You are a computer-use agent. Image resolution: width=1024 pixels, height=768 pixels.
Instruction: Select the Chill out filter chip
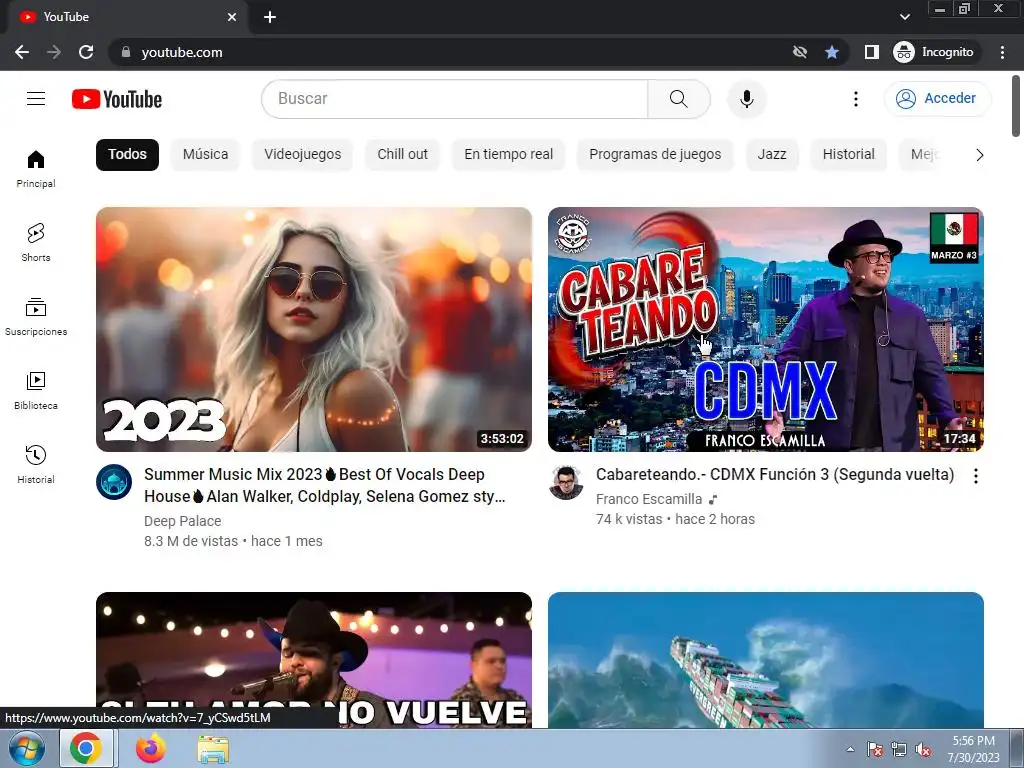click(x=402, y=155)
